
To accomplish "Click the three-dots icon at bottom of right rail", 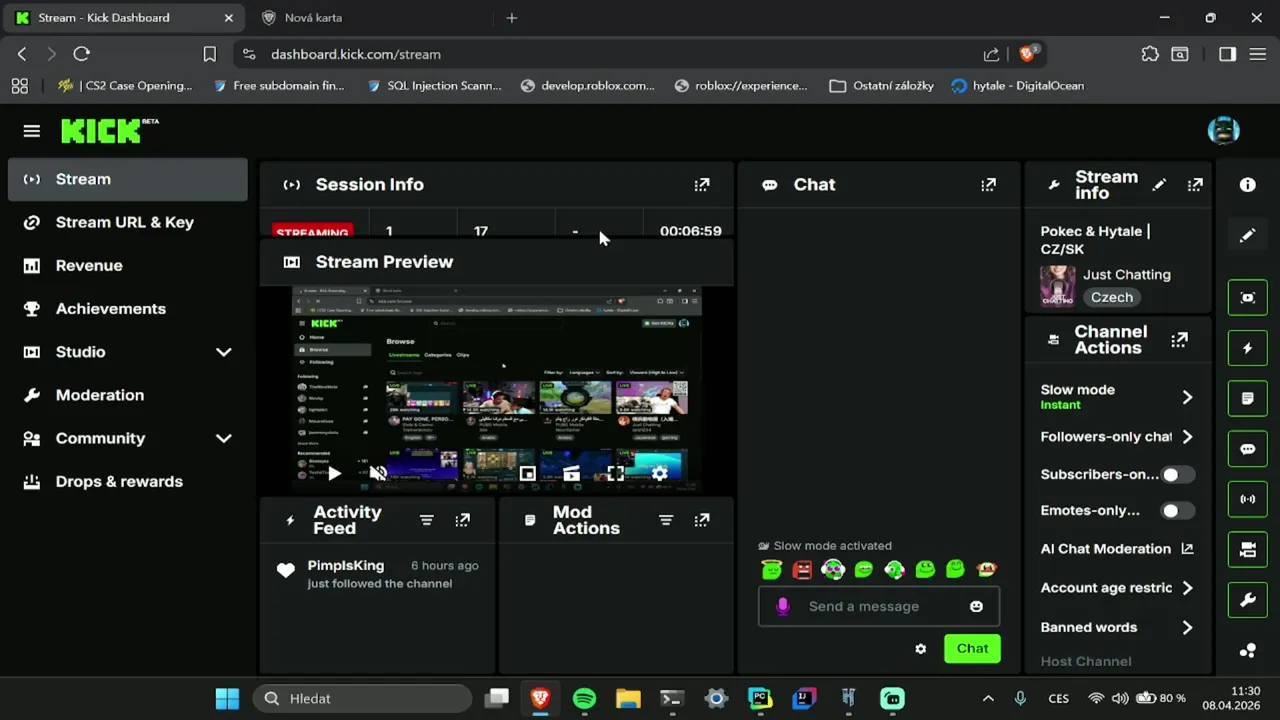I will 1248,651.
